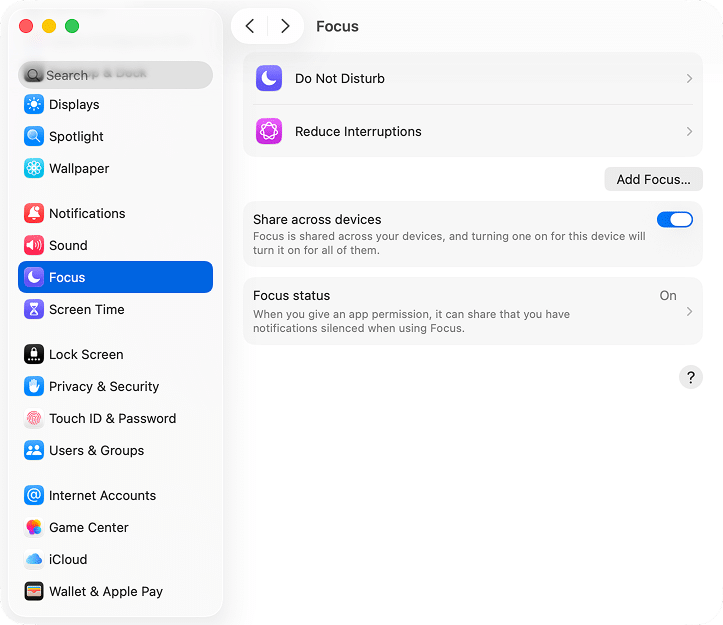Click the Spotlight magnifier icon

pyautogui.click(x=34, y=136)
